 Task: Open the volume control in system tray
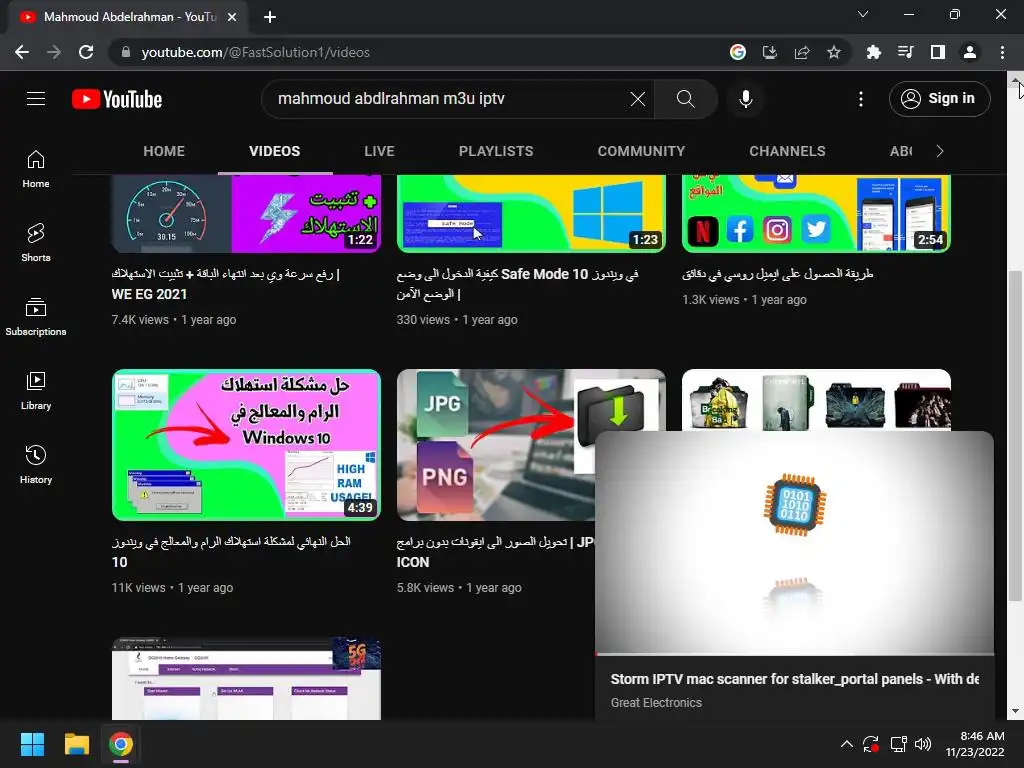pyautogui.click(x=923, y=744)
